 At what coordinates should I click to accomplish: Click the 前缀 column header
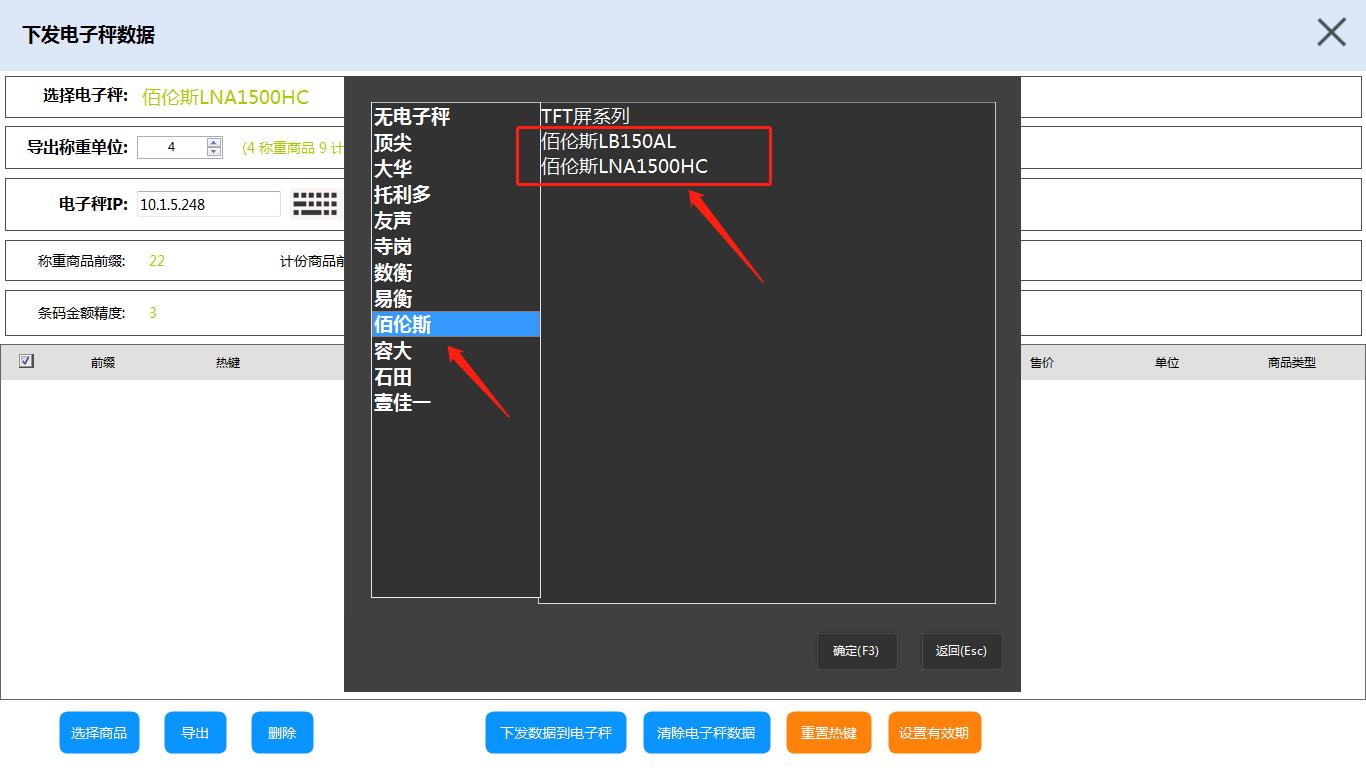[x=103, y=363]
